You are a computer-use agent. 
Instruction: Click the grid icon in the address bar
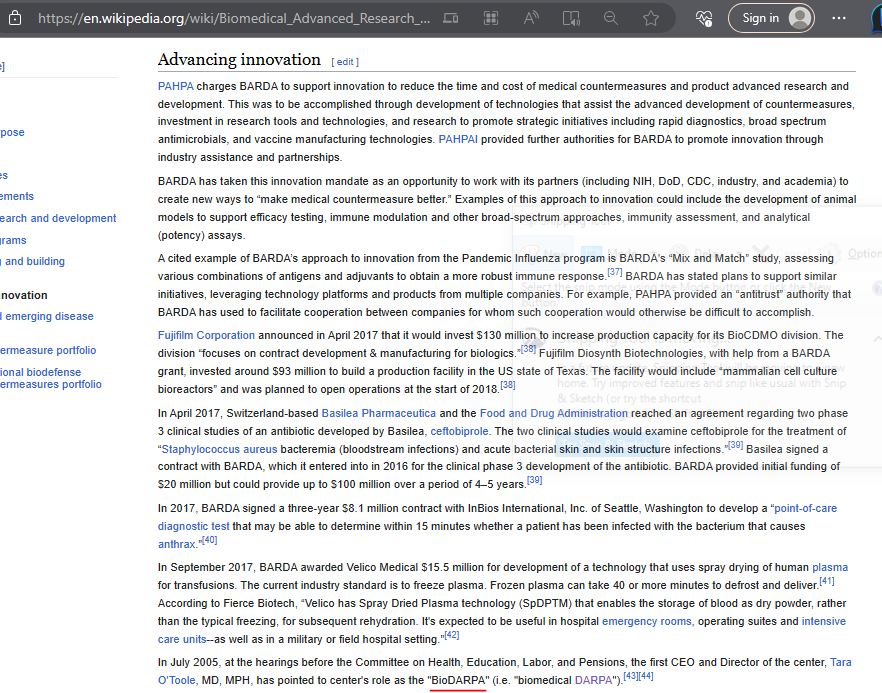491,18
